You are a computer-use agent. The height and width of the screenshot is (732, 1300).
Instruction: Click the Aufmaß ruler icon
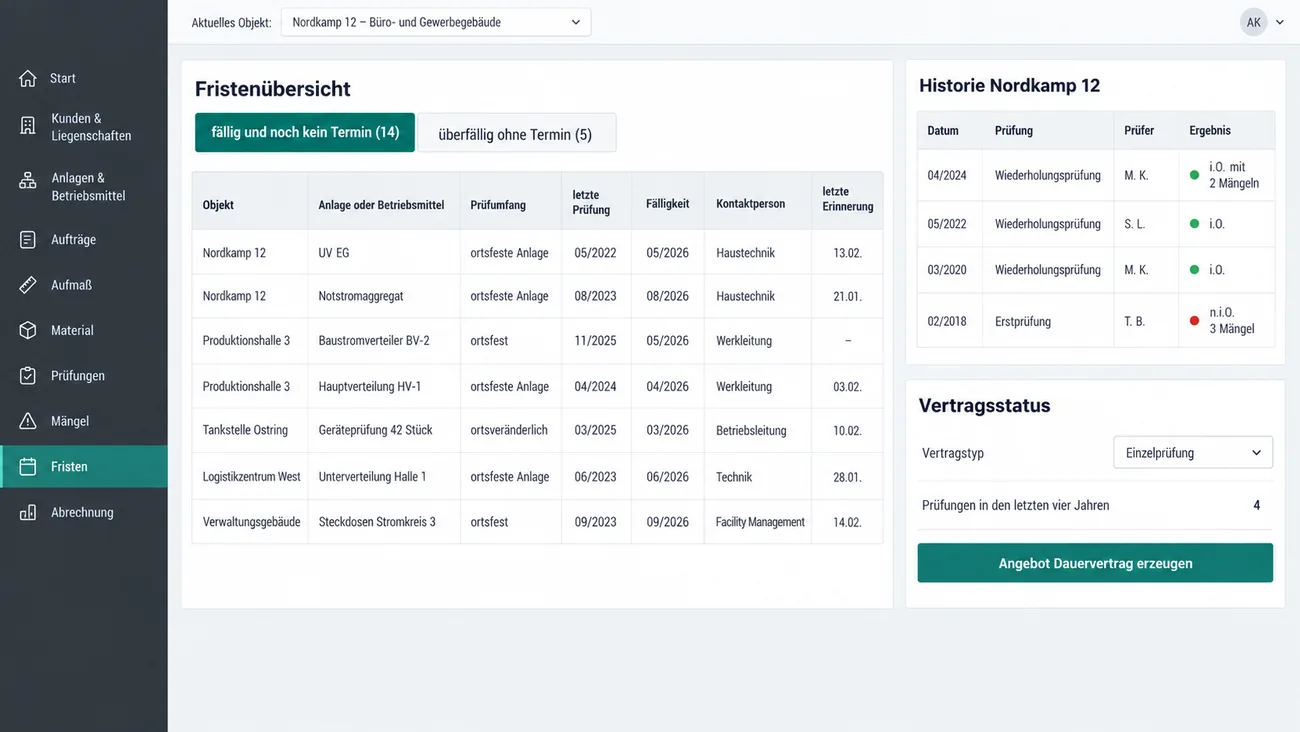[x=28, y=285]
